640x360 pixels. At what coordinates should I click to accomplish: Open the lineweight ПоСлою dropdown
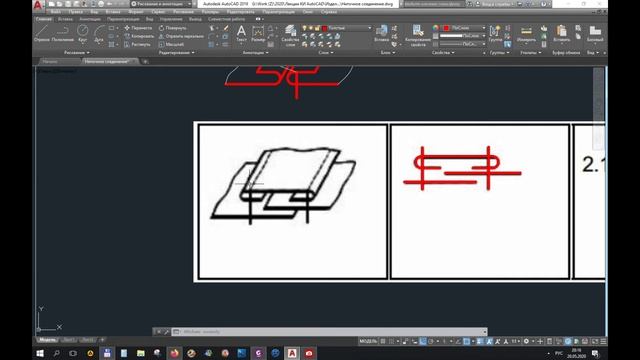coord(462,36)
